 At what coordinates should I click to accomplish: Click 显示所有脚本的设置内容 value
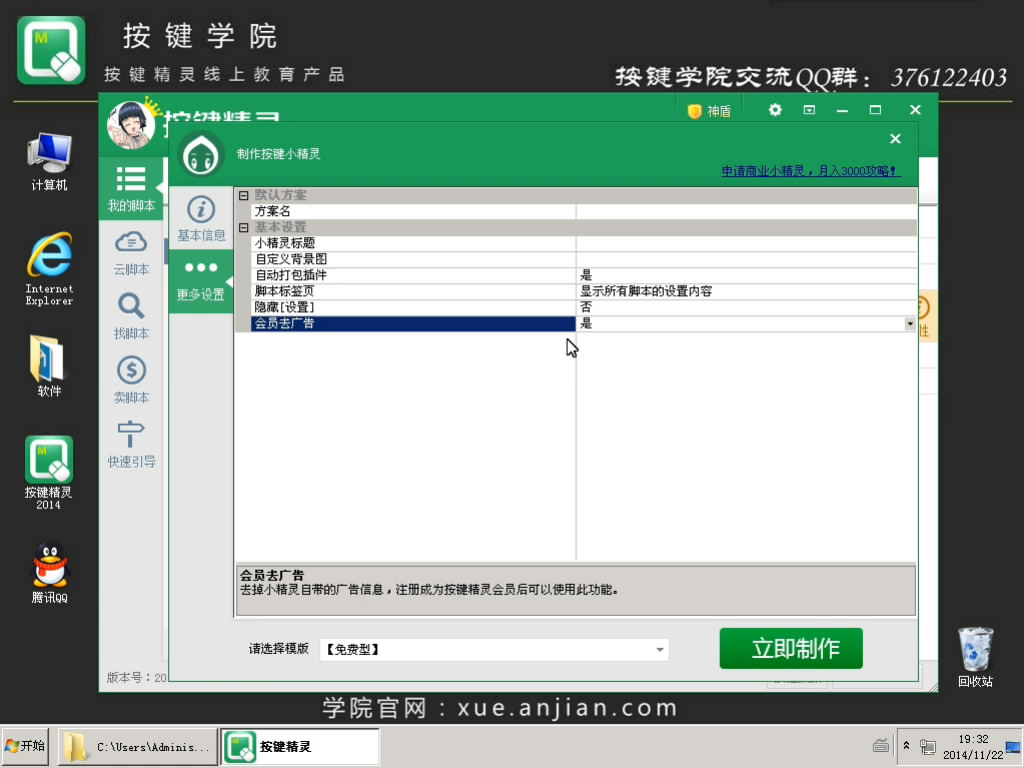pyautogui.click(x=646, y=291)
